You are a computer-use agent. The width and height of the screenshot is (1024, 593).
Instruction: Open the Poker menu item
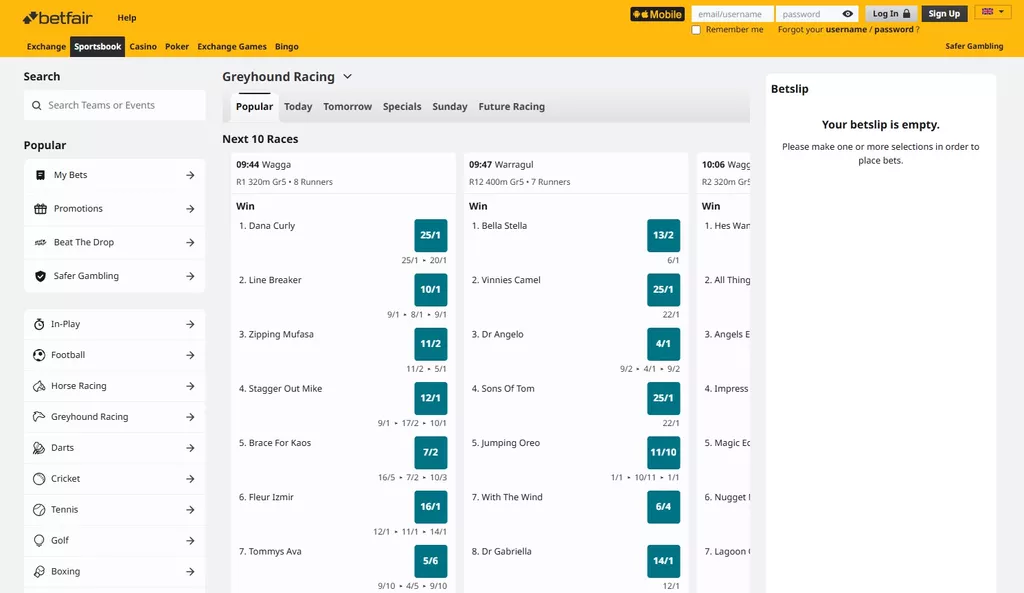coord(177,46)
